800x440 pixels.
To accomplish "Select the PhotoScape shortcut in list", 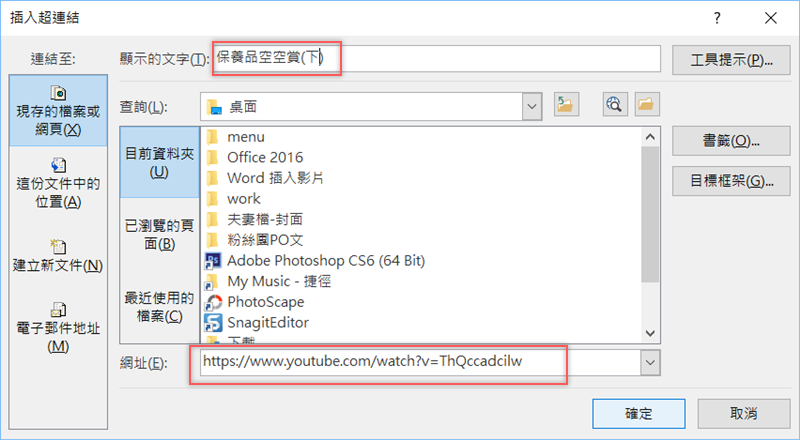I will coord(255,302).
